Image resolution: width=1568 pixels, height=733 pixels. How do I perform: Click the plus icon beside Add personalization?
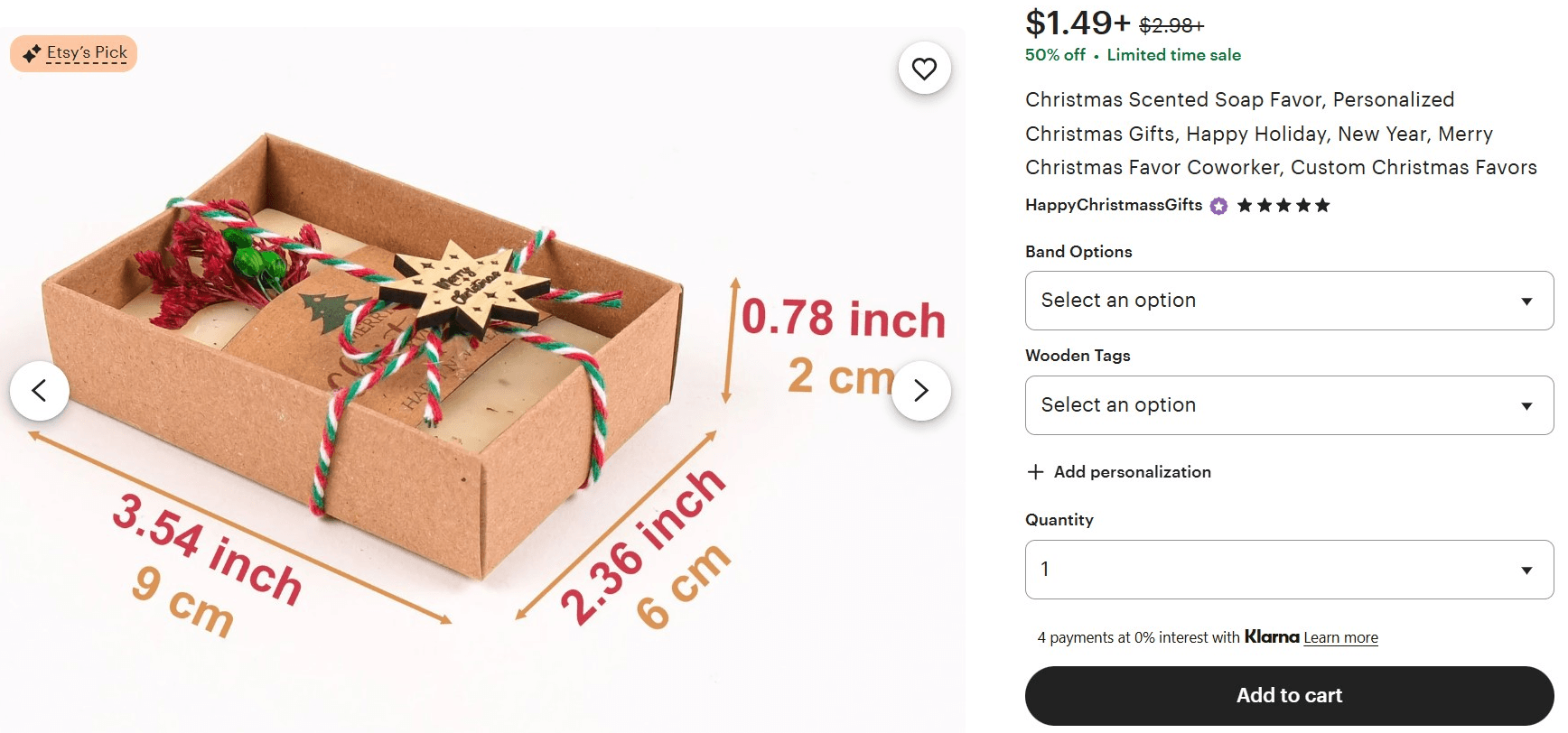pos(1035,471)
